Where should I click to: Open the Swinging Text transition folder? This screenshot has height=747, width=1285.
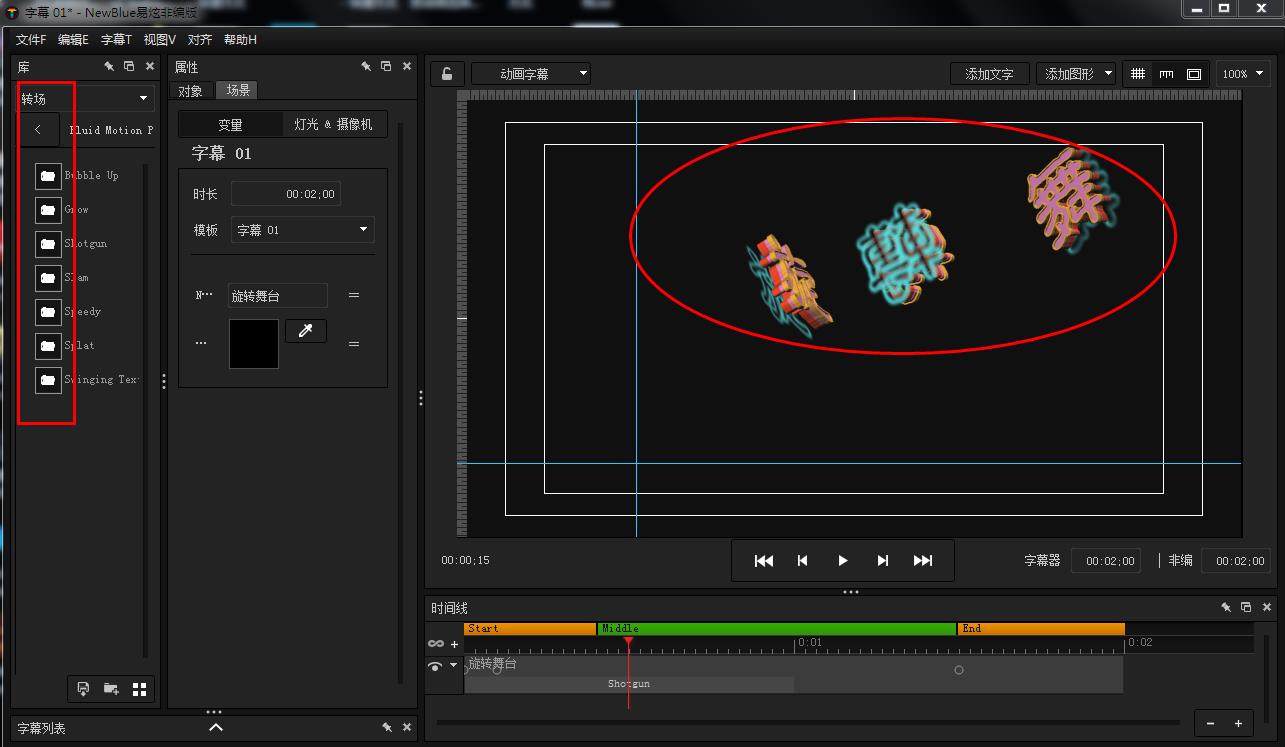[48, 380]
